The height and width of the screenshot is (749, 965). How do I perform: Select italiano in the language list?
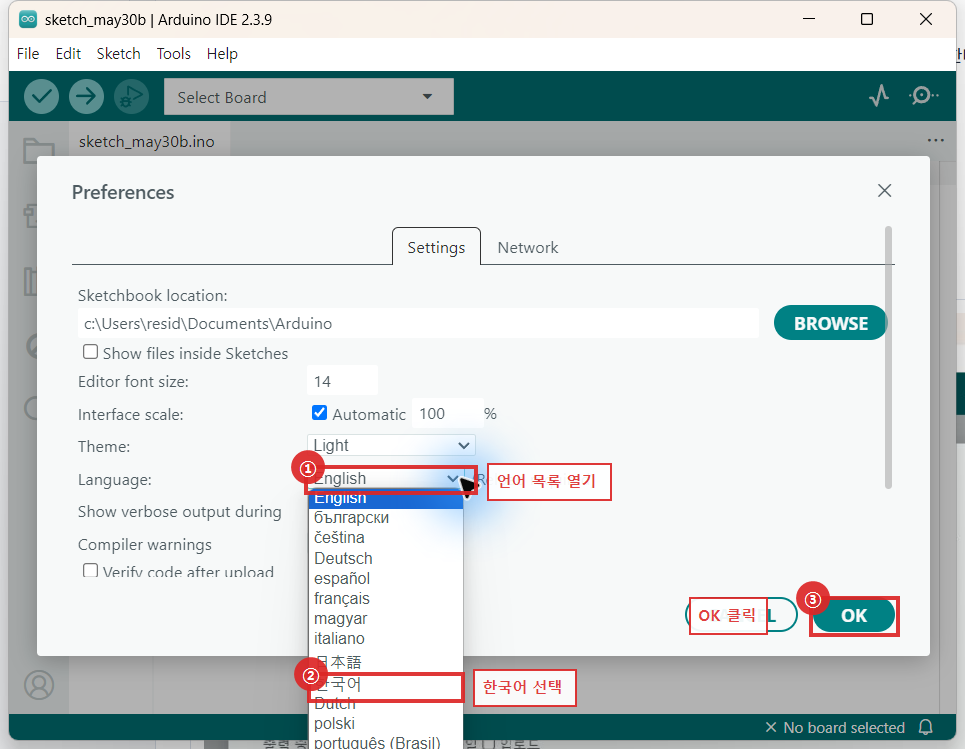click(385, 638)
